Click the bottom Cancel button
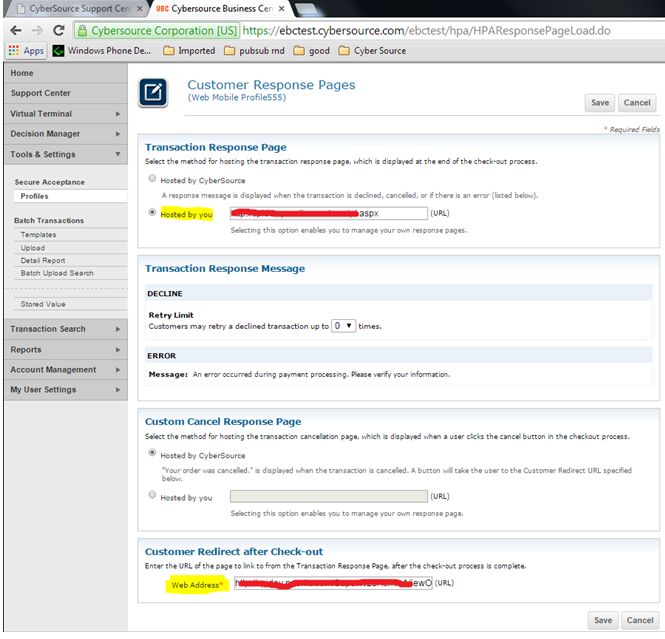665x639 pixels. (x=640, y=621)
